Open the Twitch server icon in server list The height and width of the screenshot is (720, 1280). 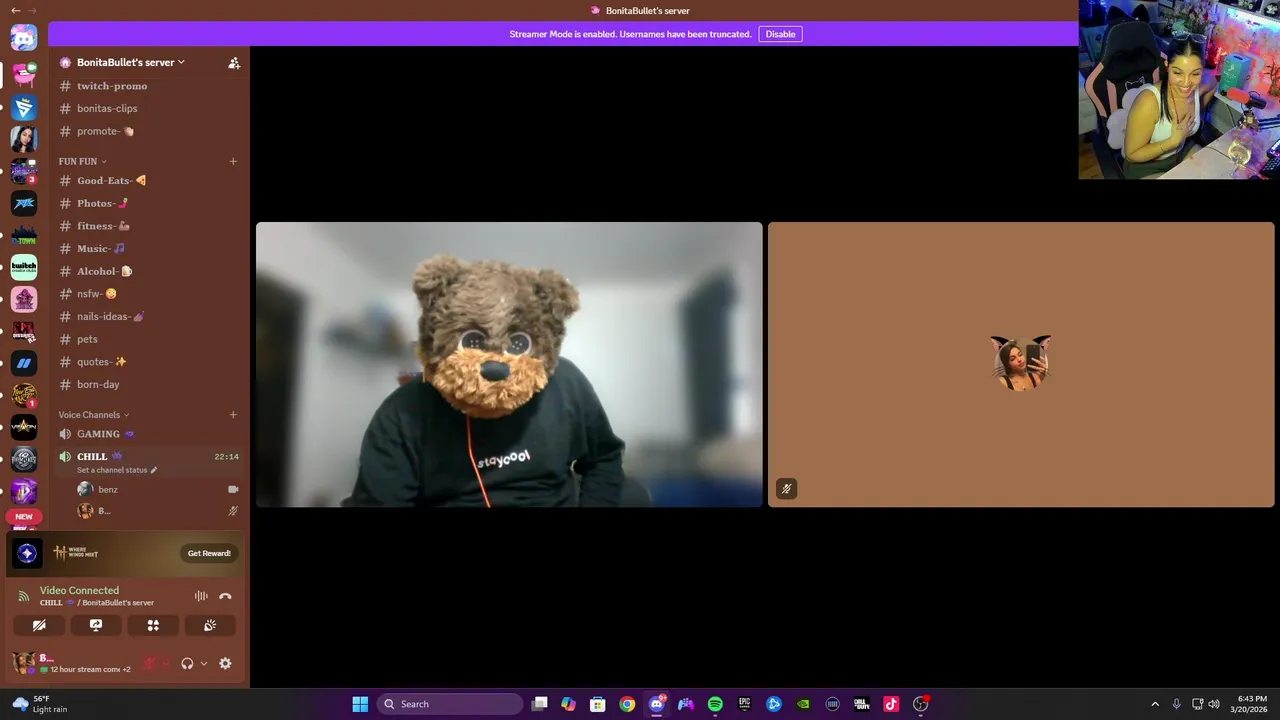24,267
